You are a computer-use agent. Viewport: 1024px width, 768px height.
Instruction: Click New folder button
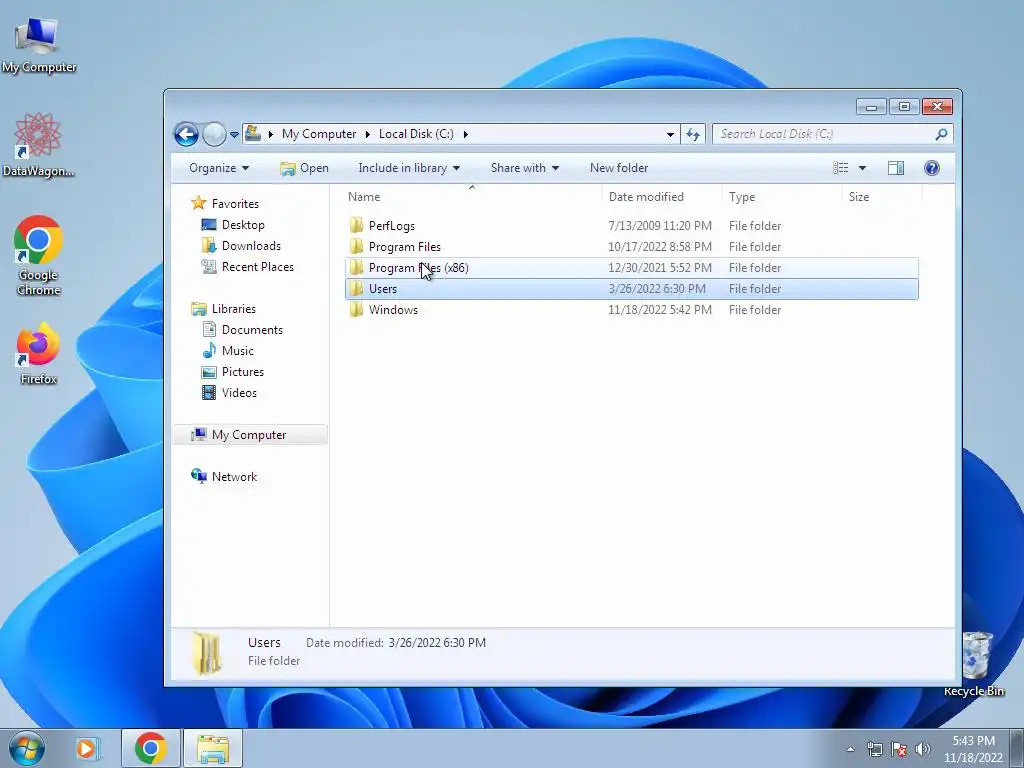point(619,168)
